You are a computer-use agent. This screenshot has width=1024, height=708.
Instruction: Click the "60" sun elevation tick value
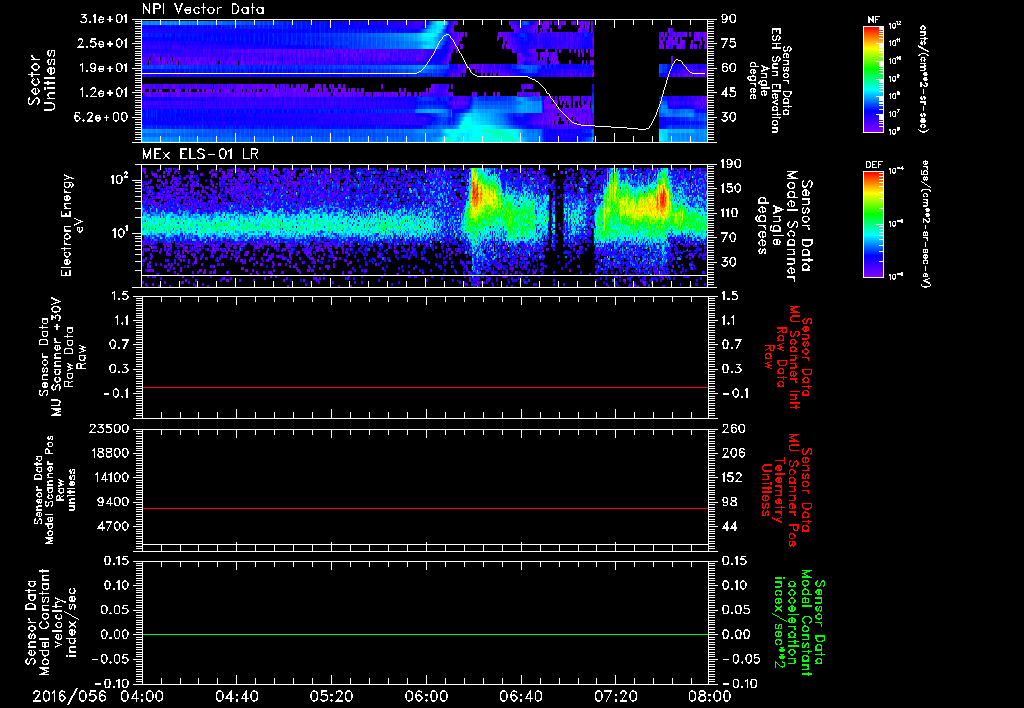(x=729, y=68)
